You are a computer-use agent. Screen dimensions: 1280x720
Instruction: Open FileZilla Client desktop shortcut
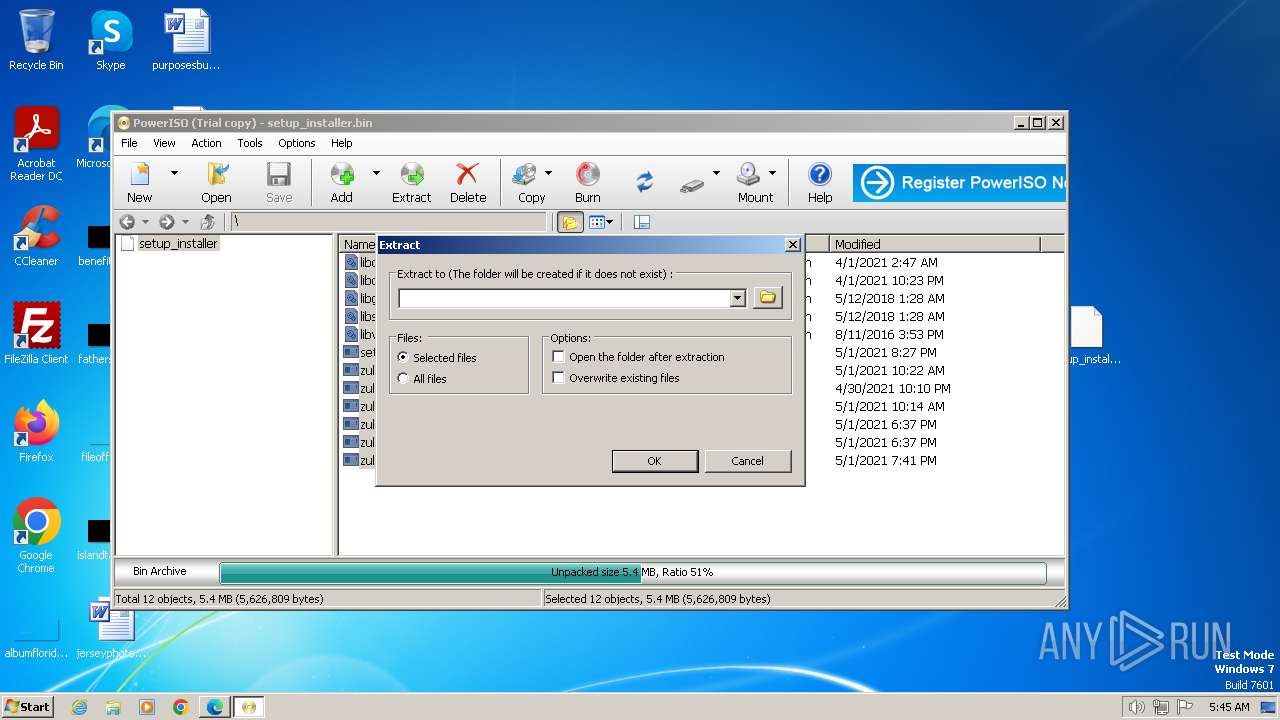(36, 333)
